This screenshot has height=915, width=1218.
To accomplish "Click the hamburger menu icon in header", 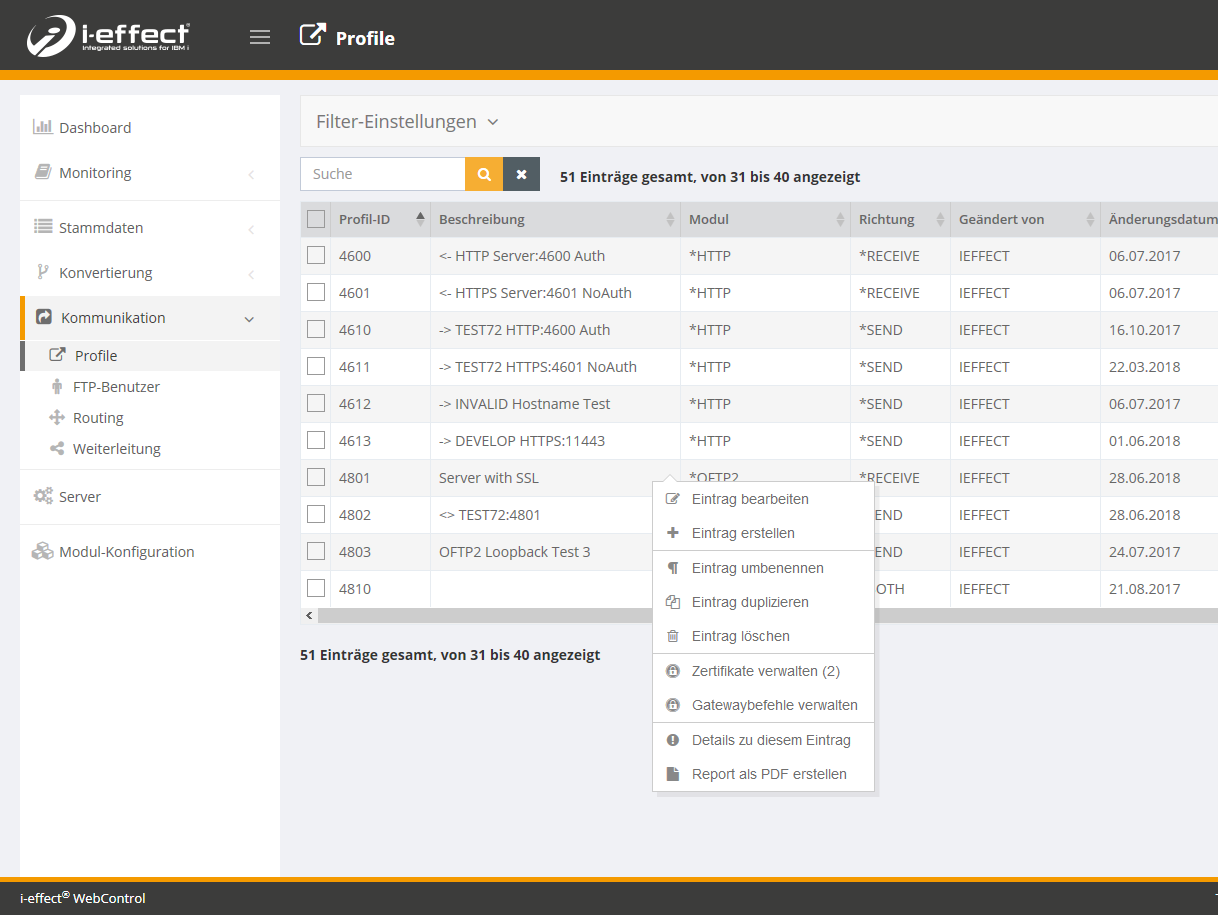I will (260, 38).
